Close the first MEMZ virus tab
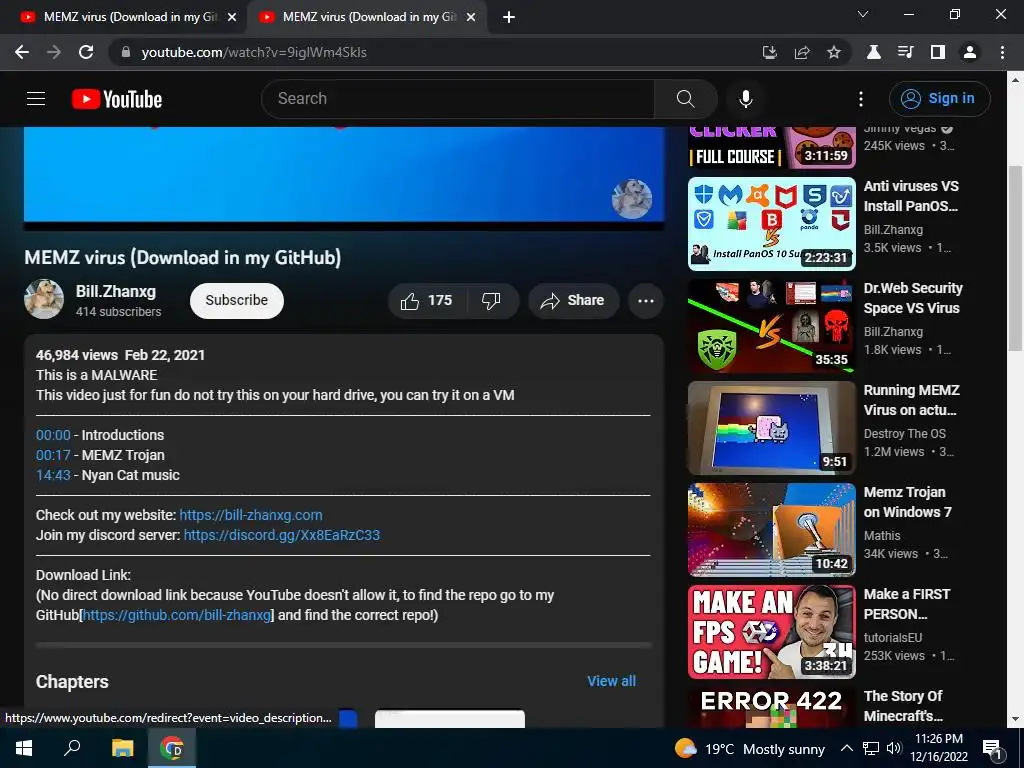Image resolution: width=1024 pixels, height=768 pixels. 232,17
